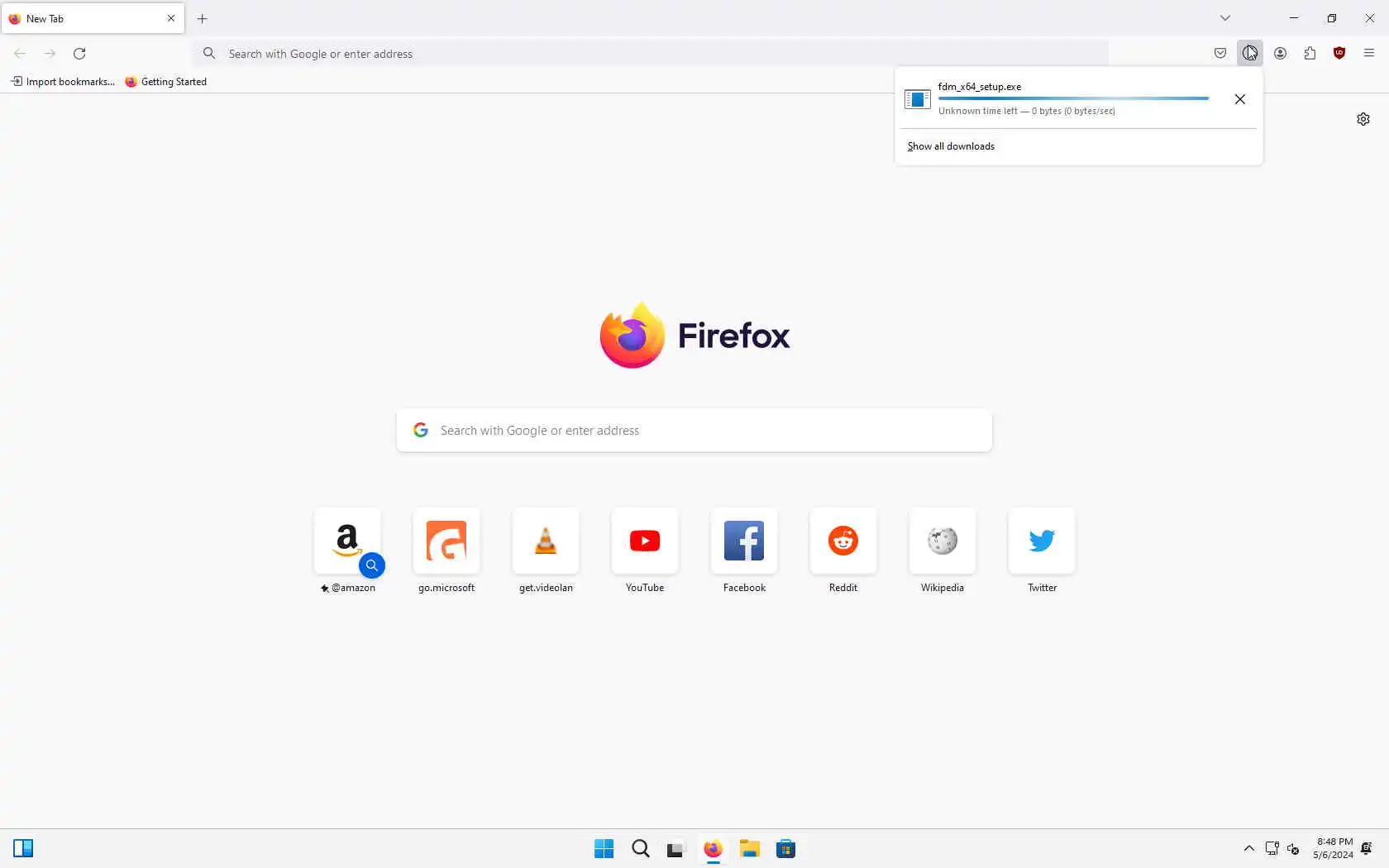Click the network display tray icon
The width and height of the screenshot is (1389, 868).
1272,849
